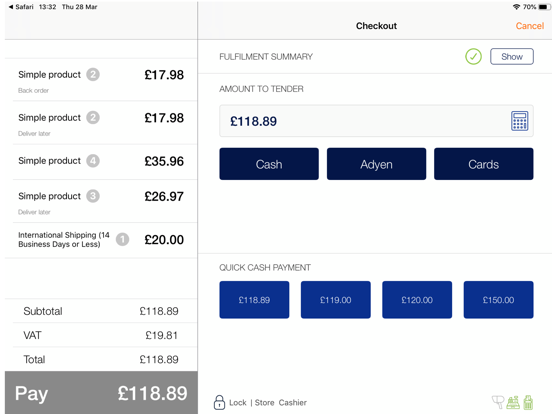Tap the grey Pay £118.89 bar
552x414 pixels.
[x=101, y=393]
